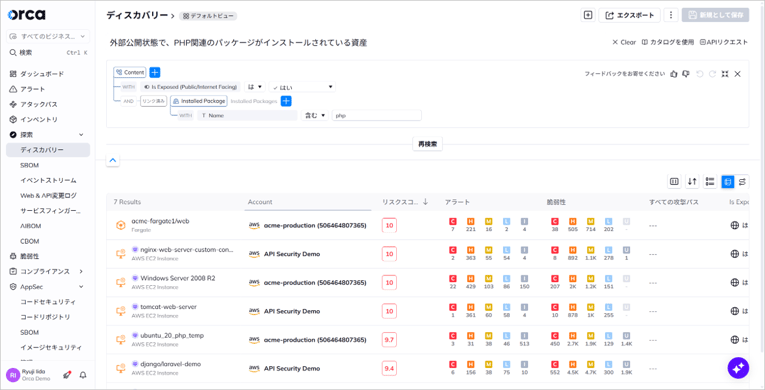
Task: Open ダッシュボード in the sidebar
Action: point(41,74)
